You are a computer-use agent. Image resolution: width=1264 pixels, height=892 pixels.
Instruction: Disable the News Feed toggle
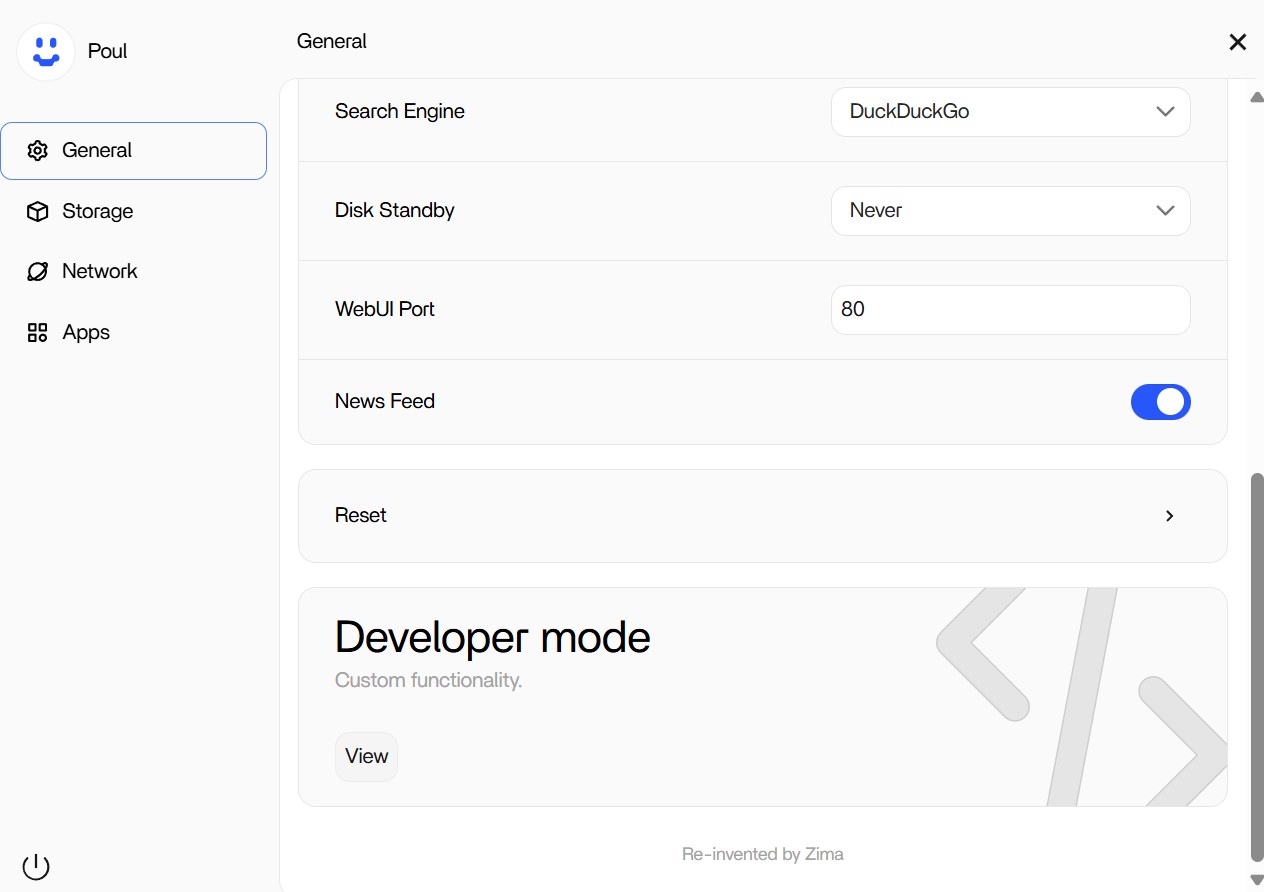[x=1160, y=402]
